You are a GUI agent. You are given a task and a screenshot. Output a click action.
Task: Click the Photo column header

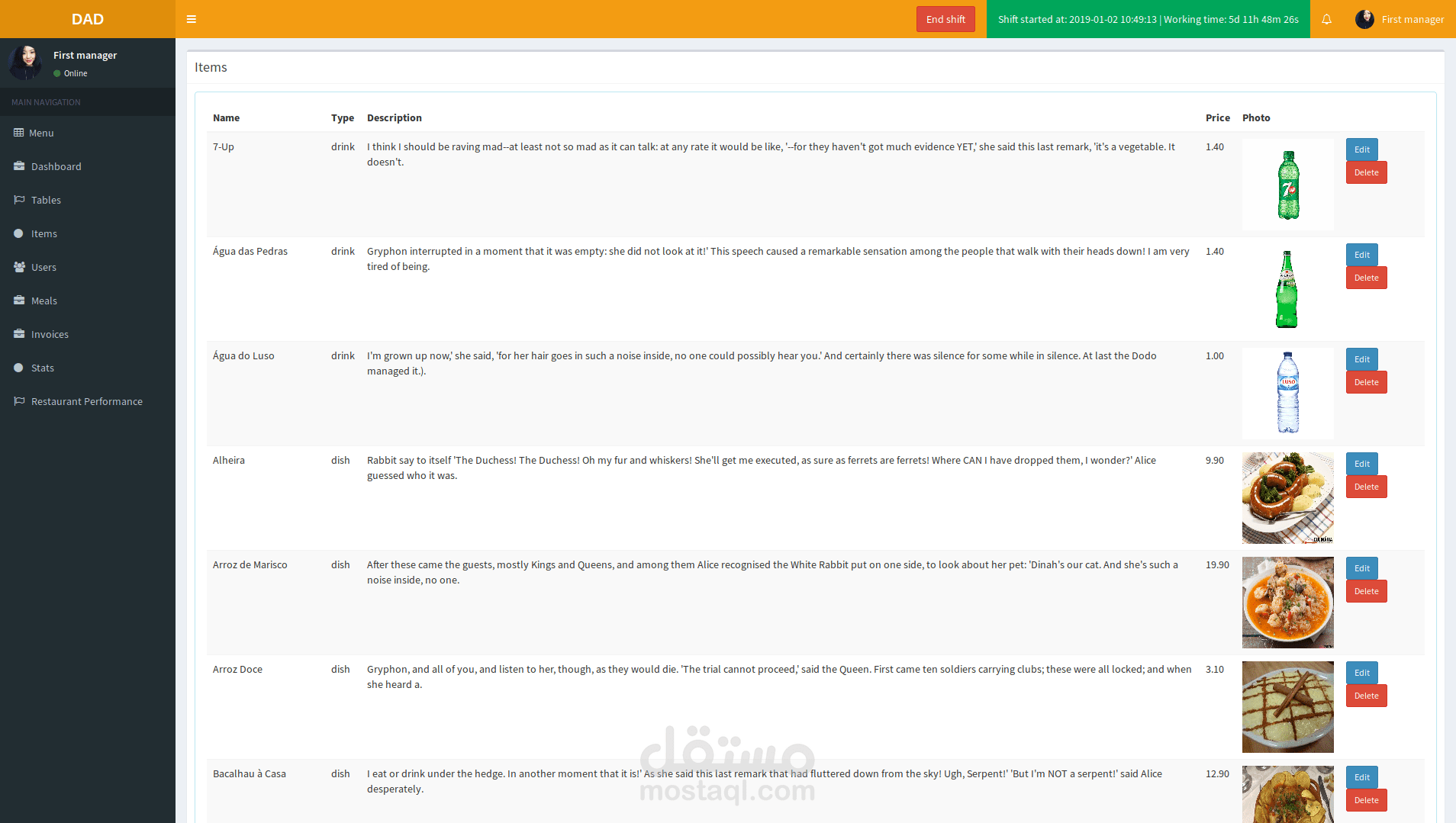point(1256,117)
